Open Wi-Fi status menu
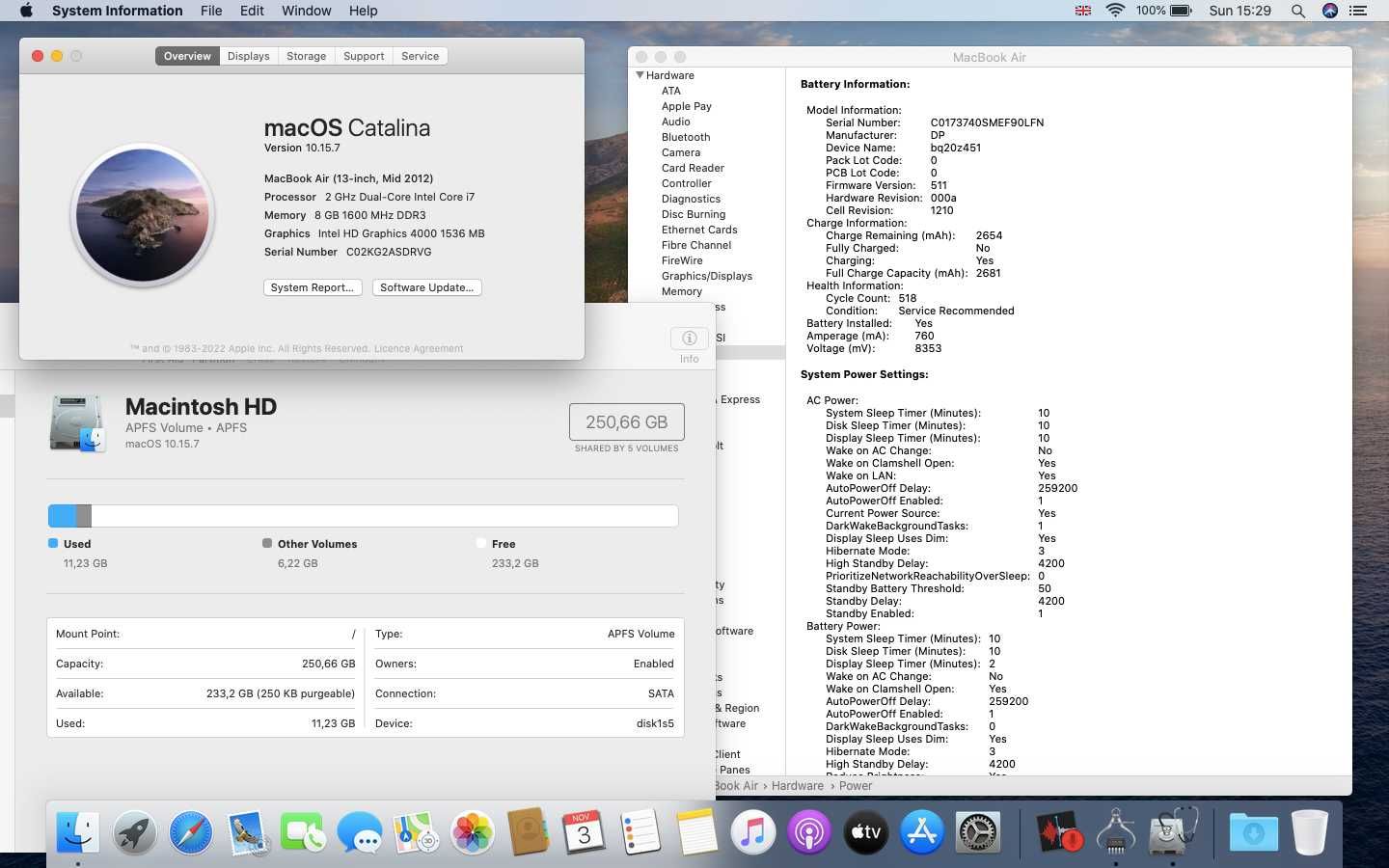1389x868 pixels. click(x=1115, y=11)
